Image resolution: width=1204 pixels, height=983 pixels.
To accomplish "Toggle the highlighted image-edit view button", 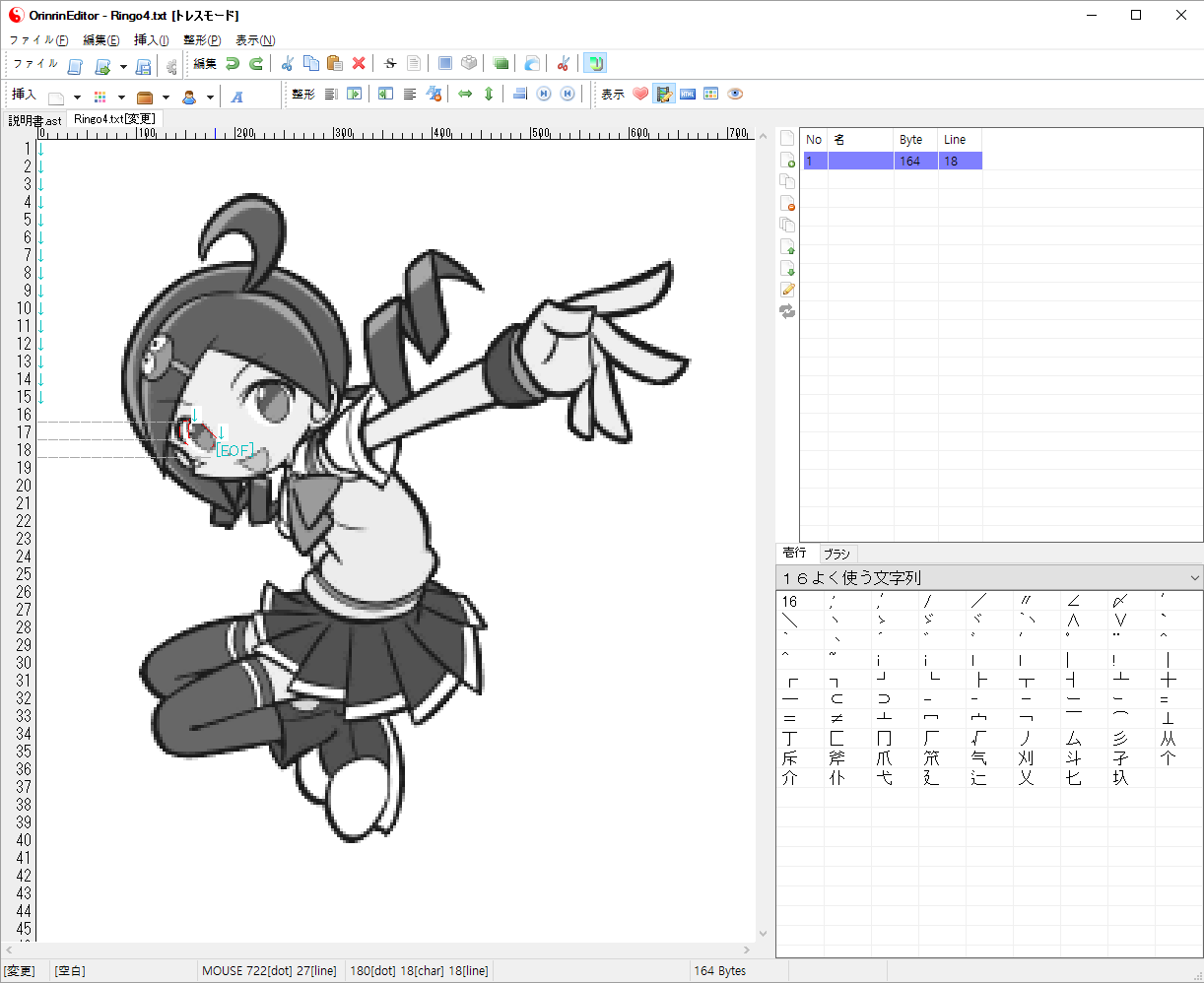I will tap(664, 95).
